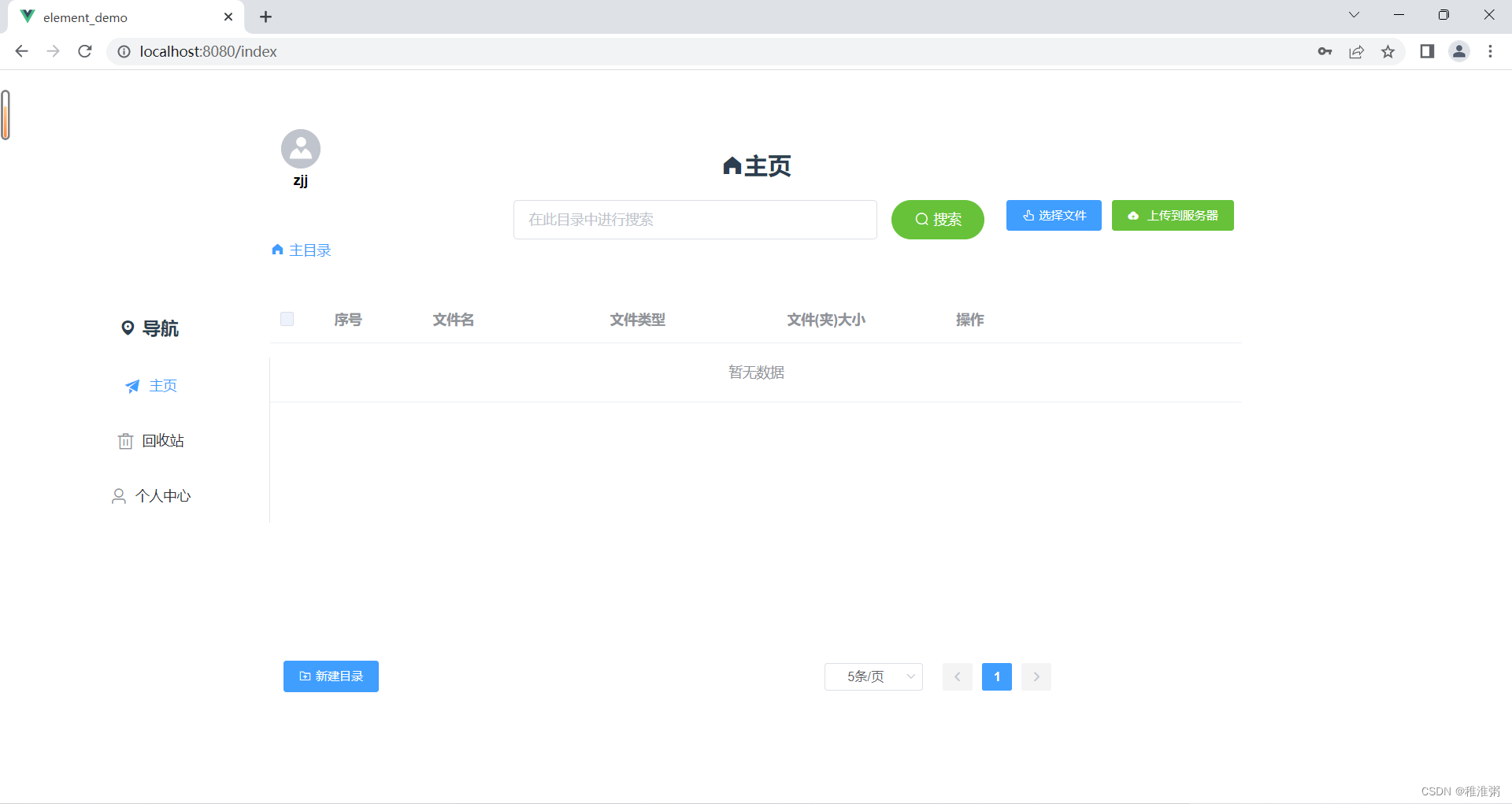The image size is (1512, 804).
Task: Follow the 主目录 breadcrumb link
Action: point(309,249)
